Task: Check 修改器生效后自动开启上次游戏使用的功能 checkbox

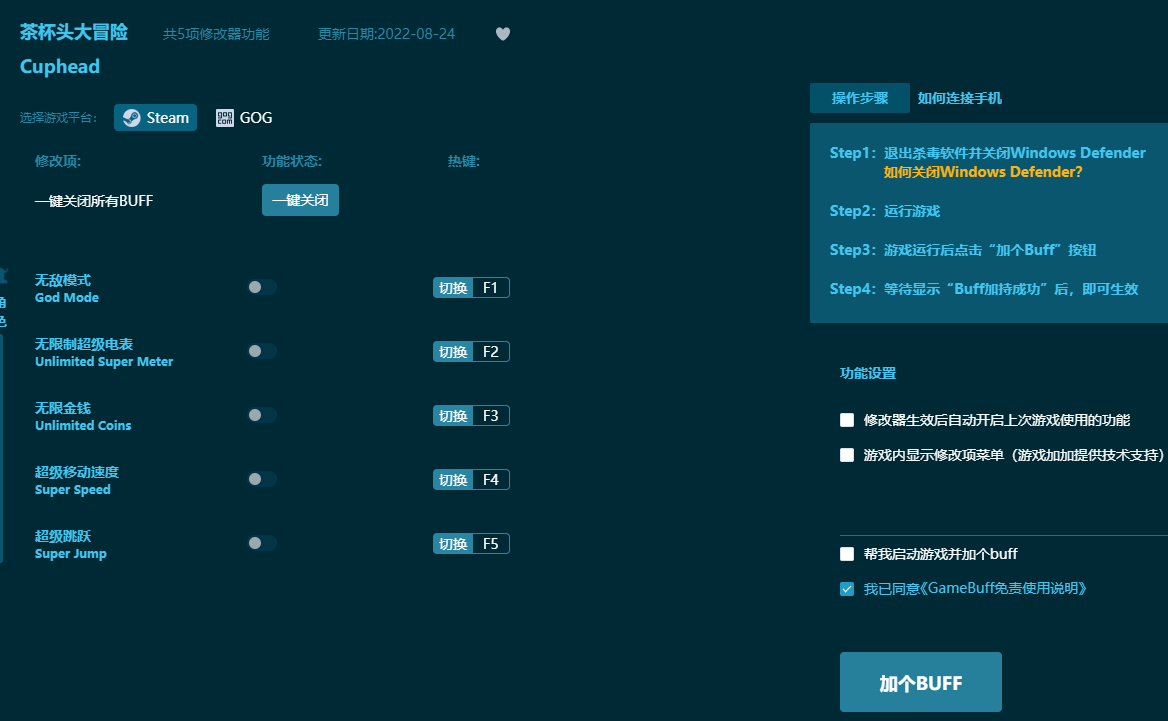Action: [x=847, y=420]
